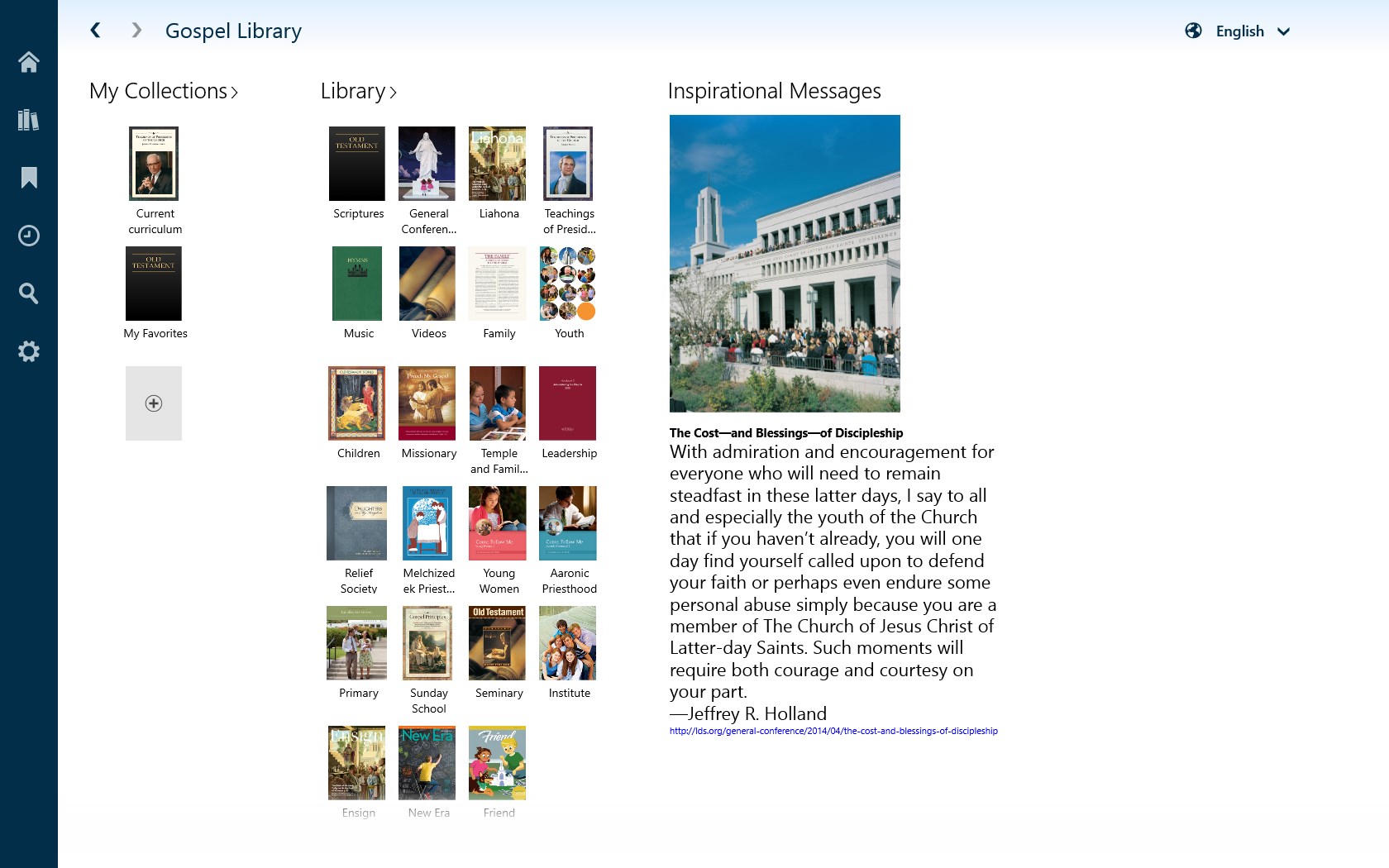Image resolution: width=1389 pixels, height=868 pixels.
Task: Click the globe language icon
Action: [1193, 31]
